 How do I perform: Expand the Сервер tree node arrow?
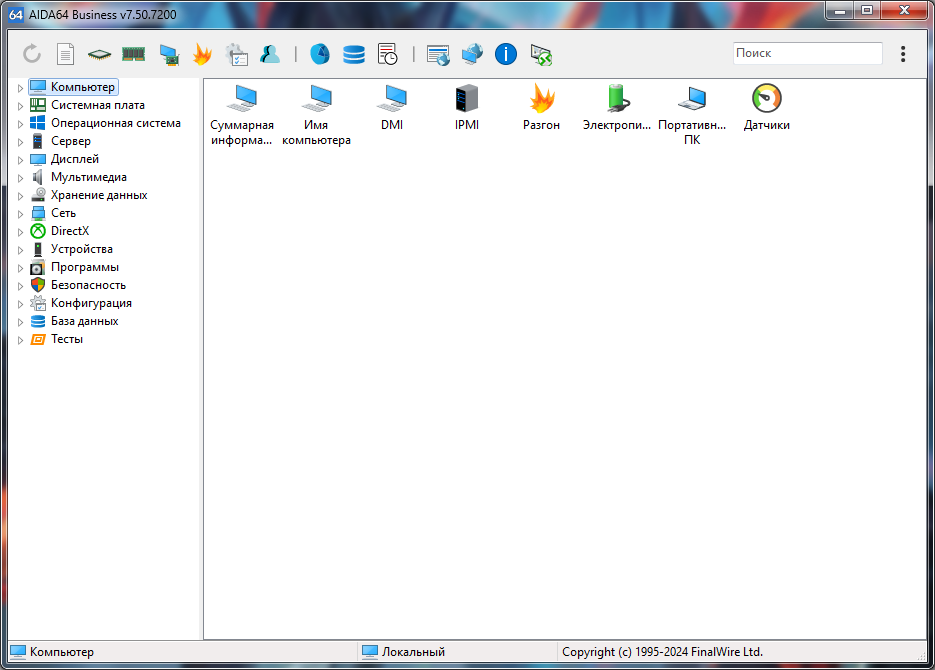(20, 142)
